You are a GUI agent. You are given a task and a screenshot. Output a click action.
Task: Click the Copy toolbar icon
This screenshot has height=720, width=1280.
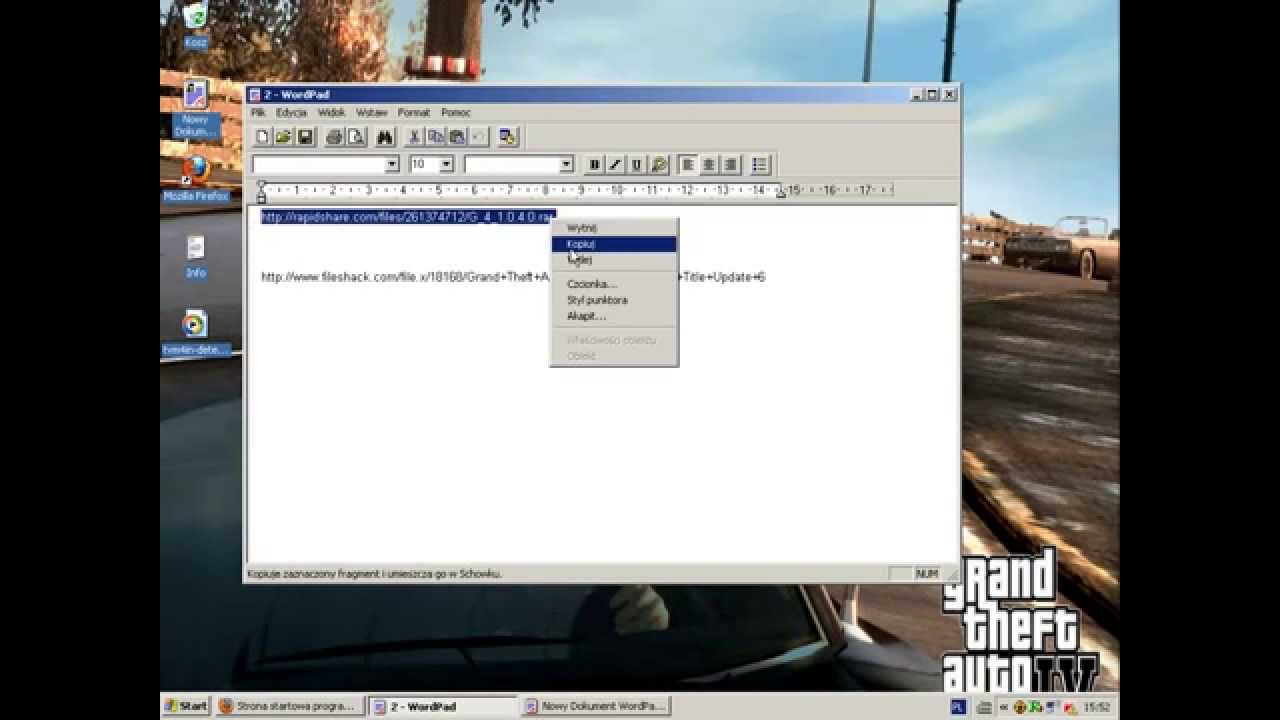pos(436,137)
